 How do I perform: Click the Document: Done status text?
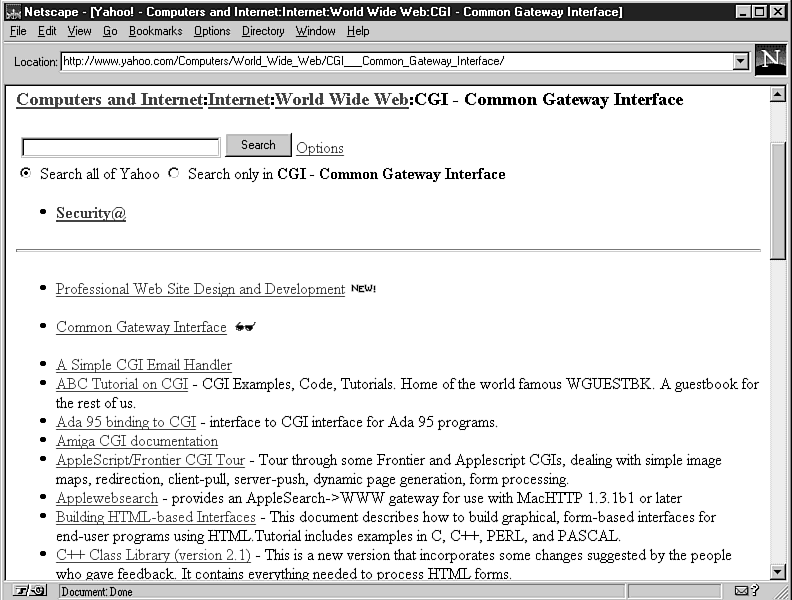click(x=97, y=591)
